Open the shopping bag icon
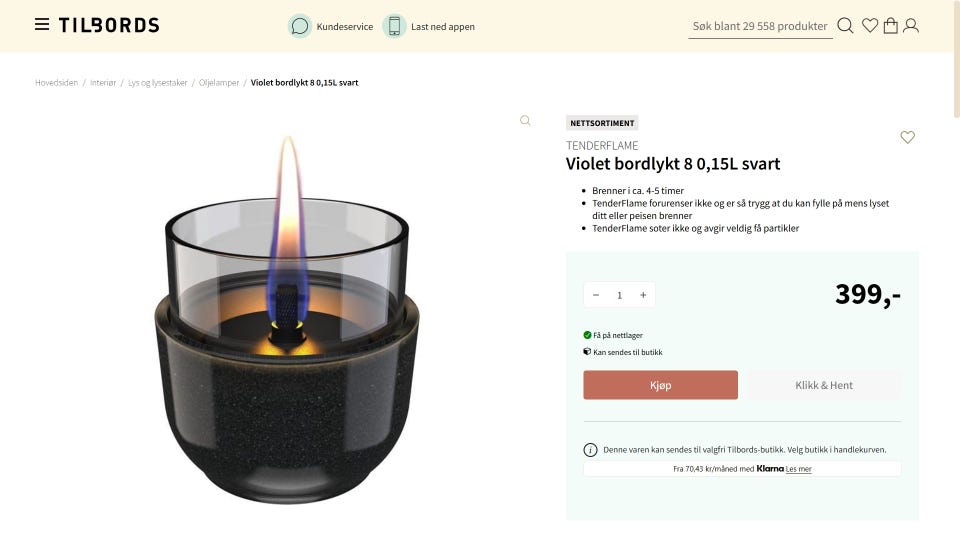960x540 pixels. point(890,26)
